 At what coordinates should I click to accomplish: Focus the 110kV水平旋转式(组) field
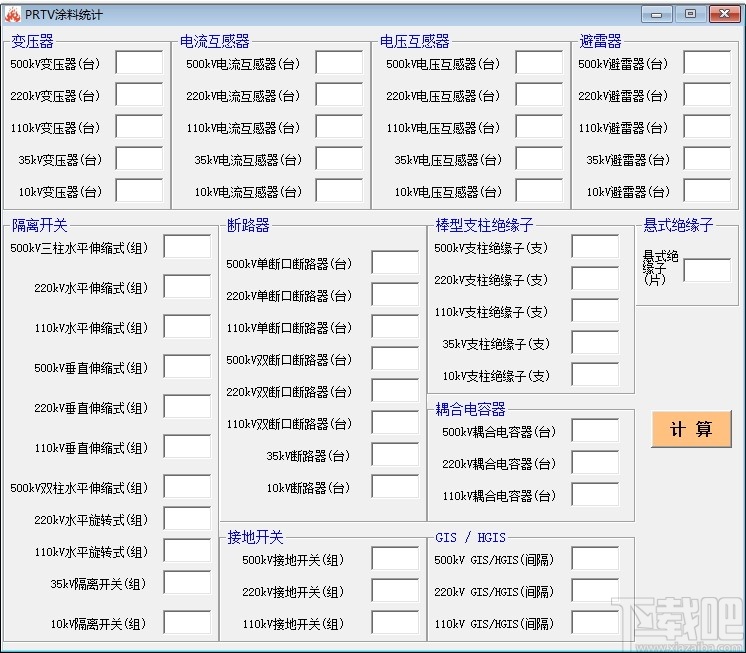(187, 550)
